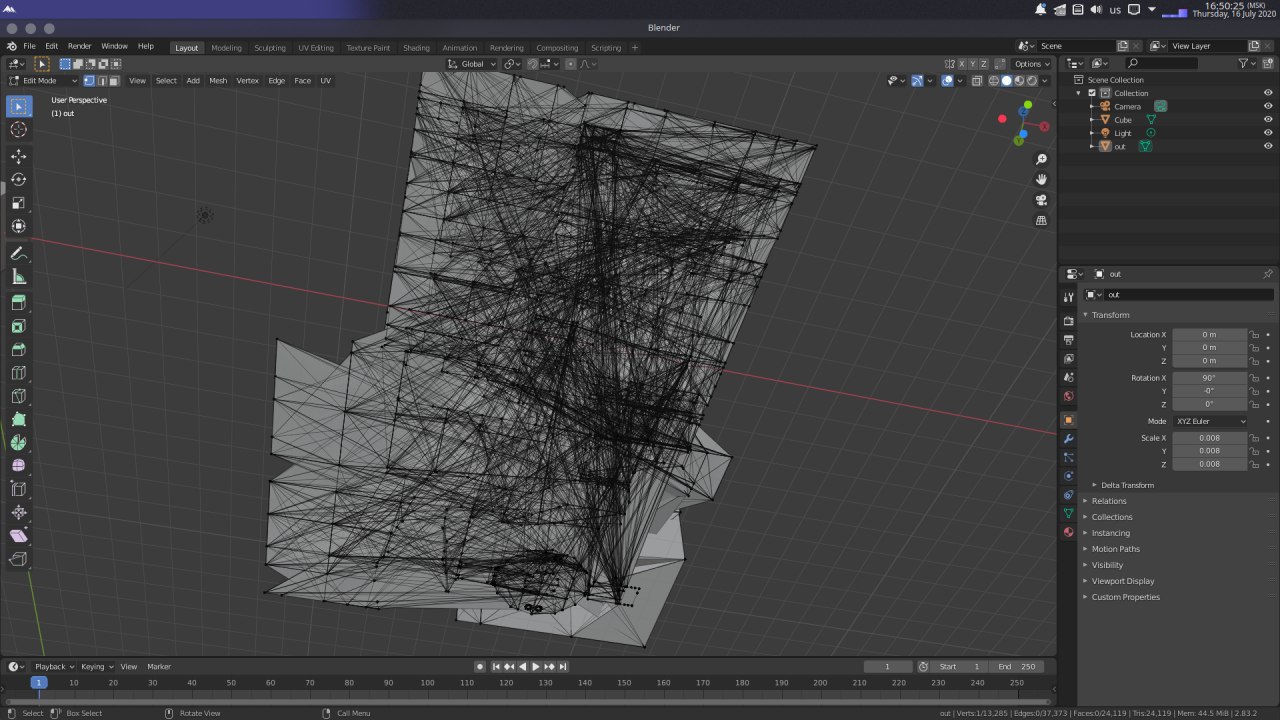This screenshot has width=1280, height=720.
Task: Enable face select mode
Action: click(114, 81)
